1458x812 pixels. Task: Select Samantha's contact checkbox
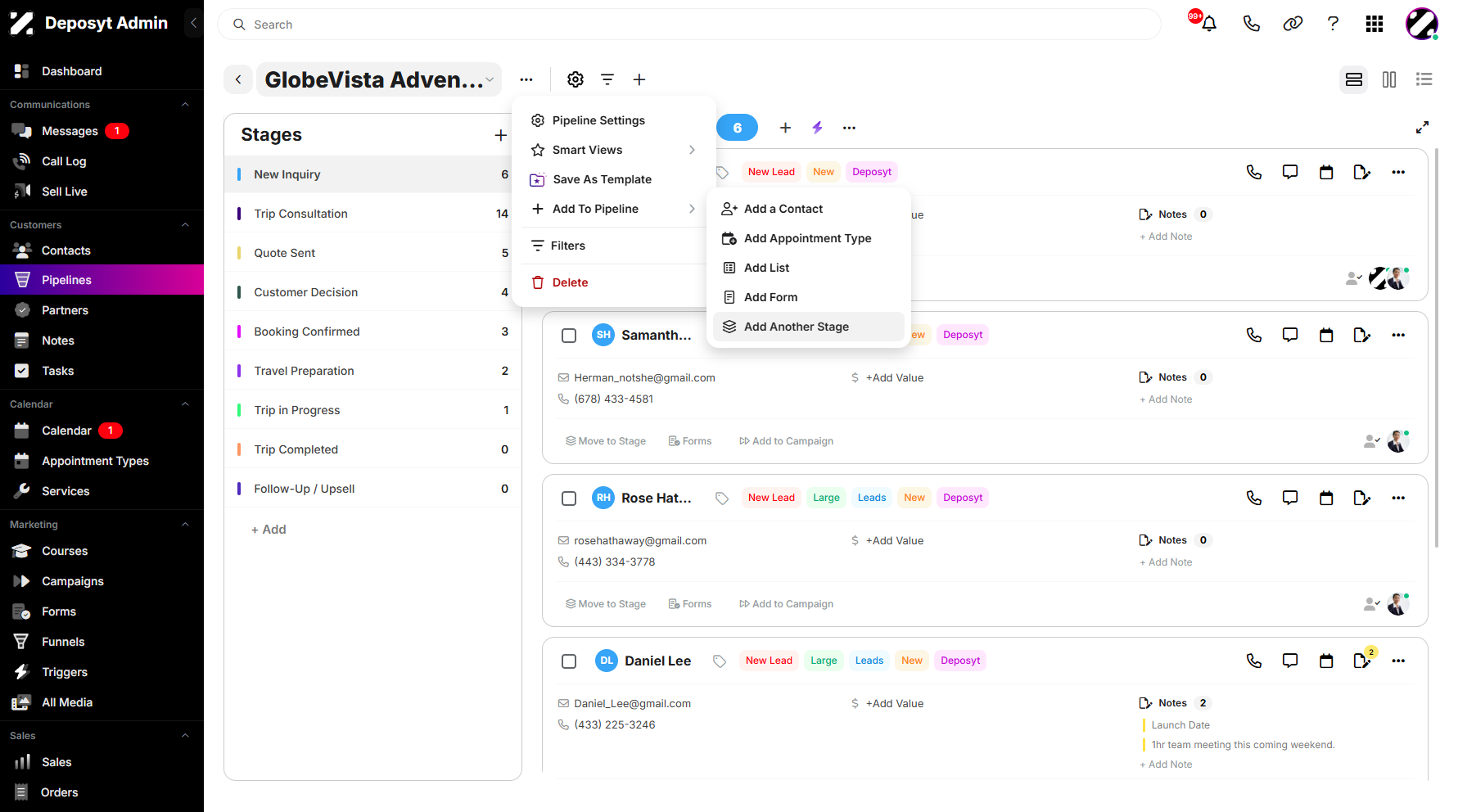pos(569,336)
